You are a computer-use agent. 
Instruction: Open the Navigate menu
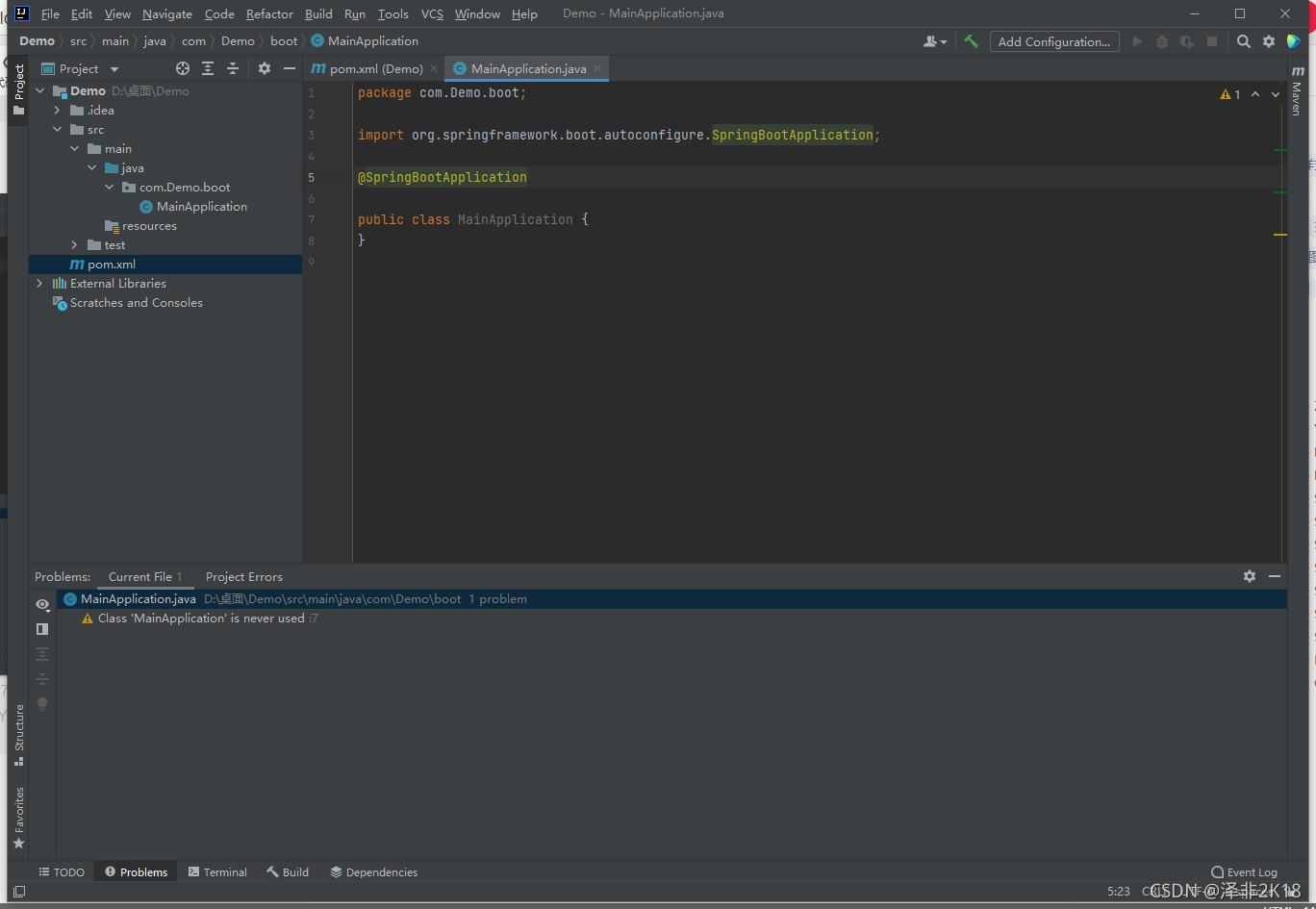[167, 13]
